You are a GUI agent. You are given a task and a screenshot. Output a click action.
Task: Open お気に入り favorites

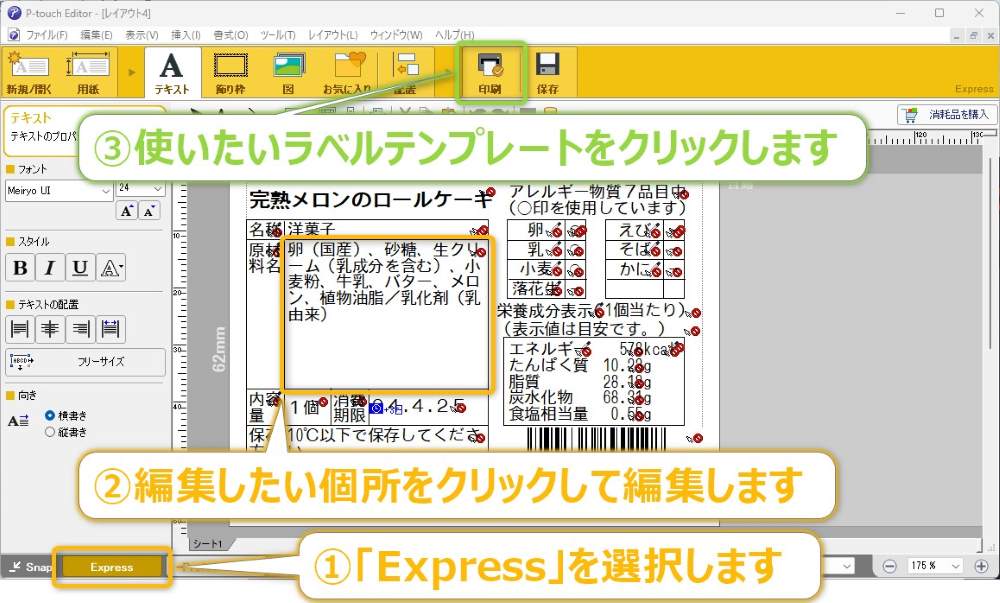pyautogui.click(x=347, y=70)
